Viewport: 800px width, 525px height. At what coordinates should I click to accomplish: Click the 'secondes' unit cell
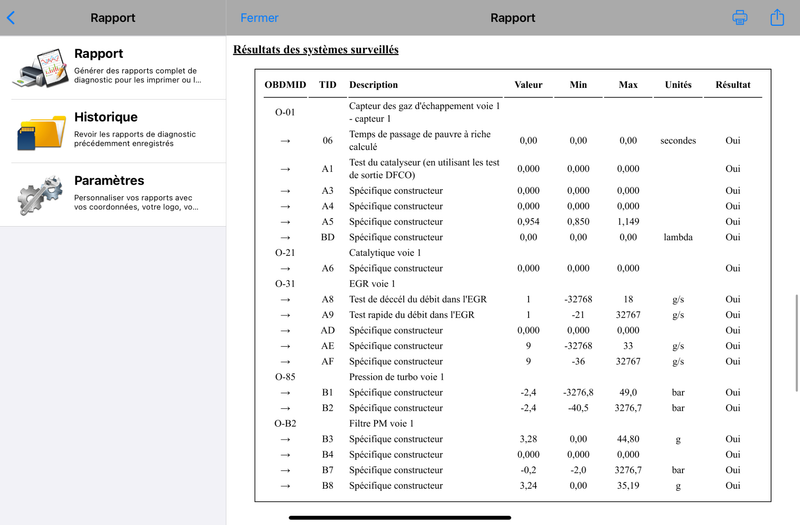[x=678, y=140]
